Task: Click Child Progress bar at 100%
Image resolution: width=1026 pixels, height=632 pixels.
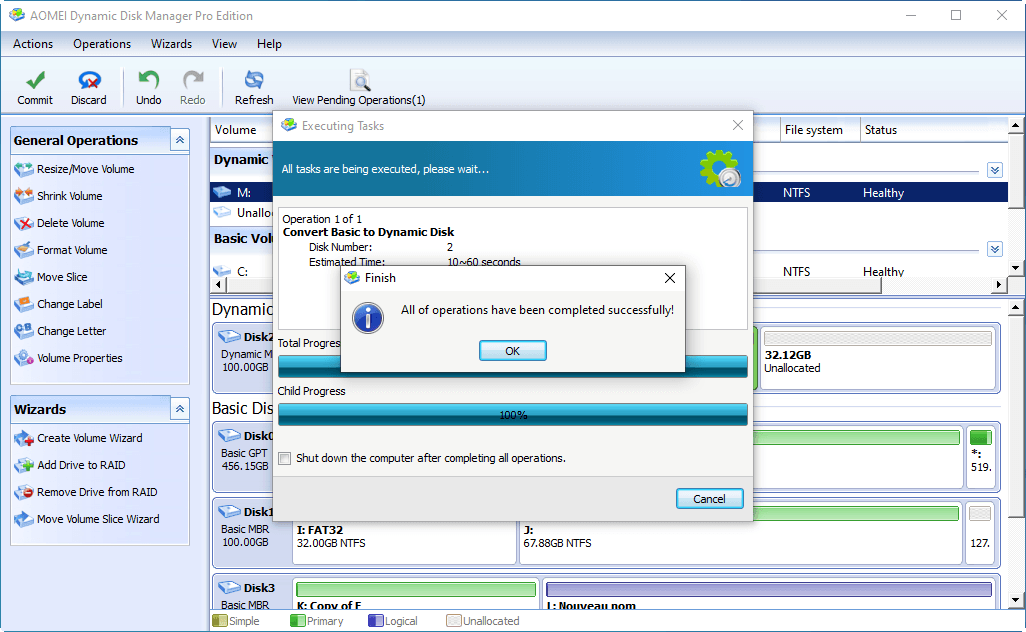Action: 512,415
